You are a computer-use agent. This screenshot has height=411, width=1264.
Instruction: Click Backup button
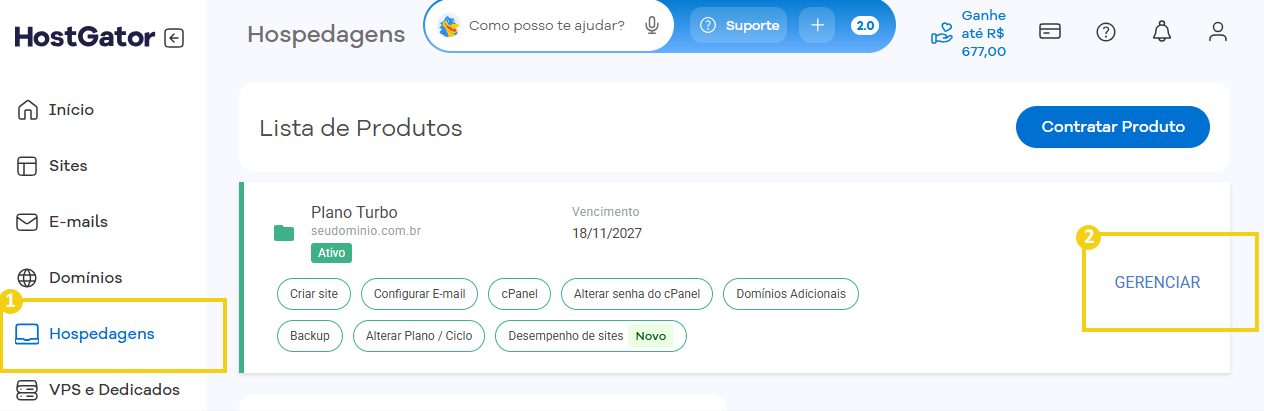310,336
